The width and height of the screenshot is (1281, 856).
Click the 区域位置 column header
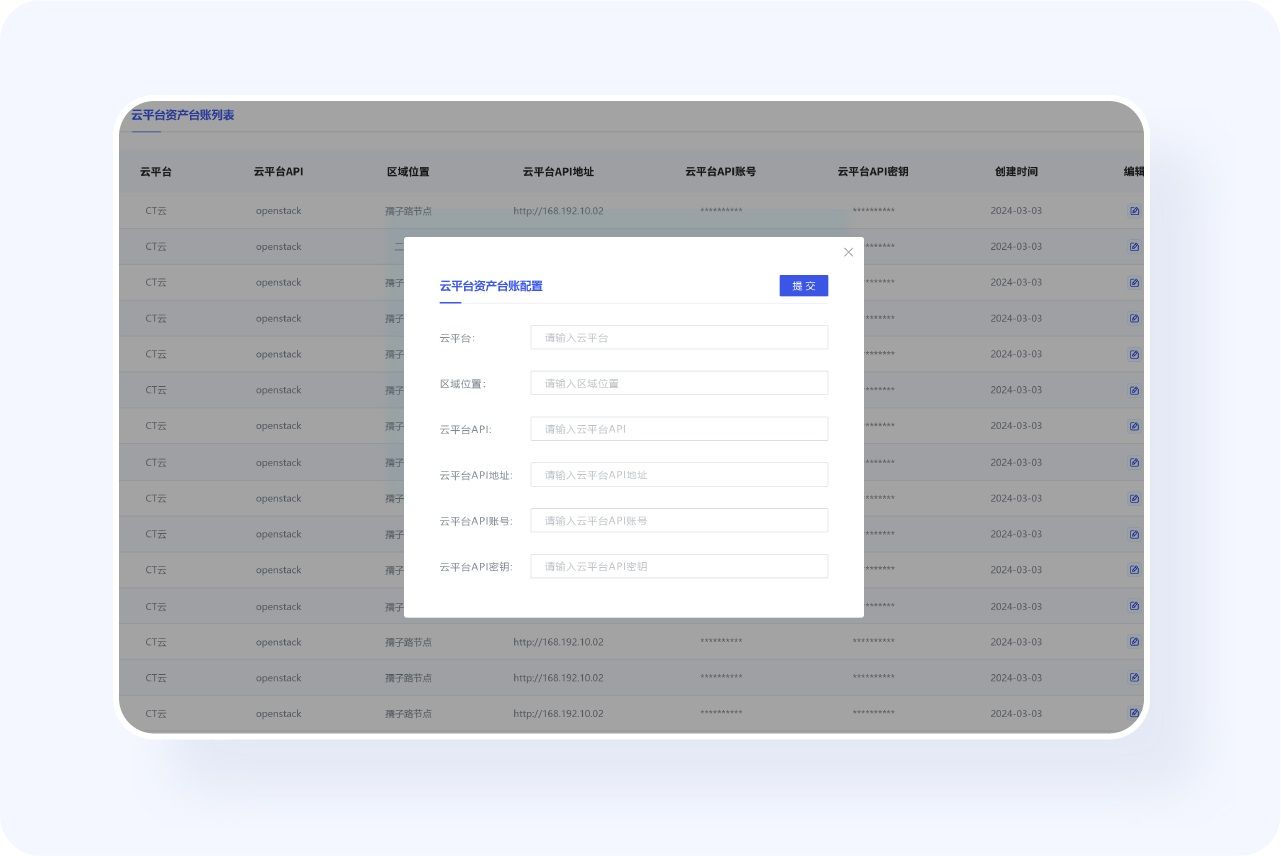(x=408, y=172)
